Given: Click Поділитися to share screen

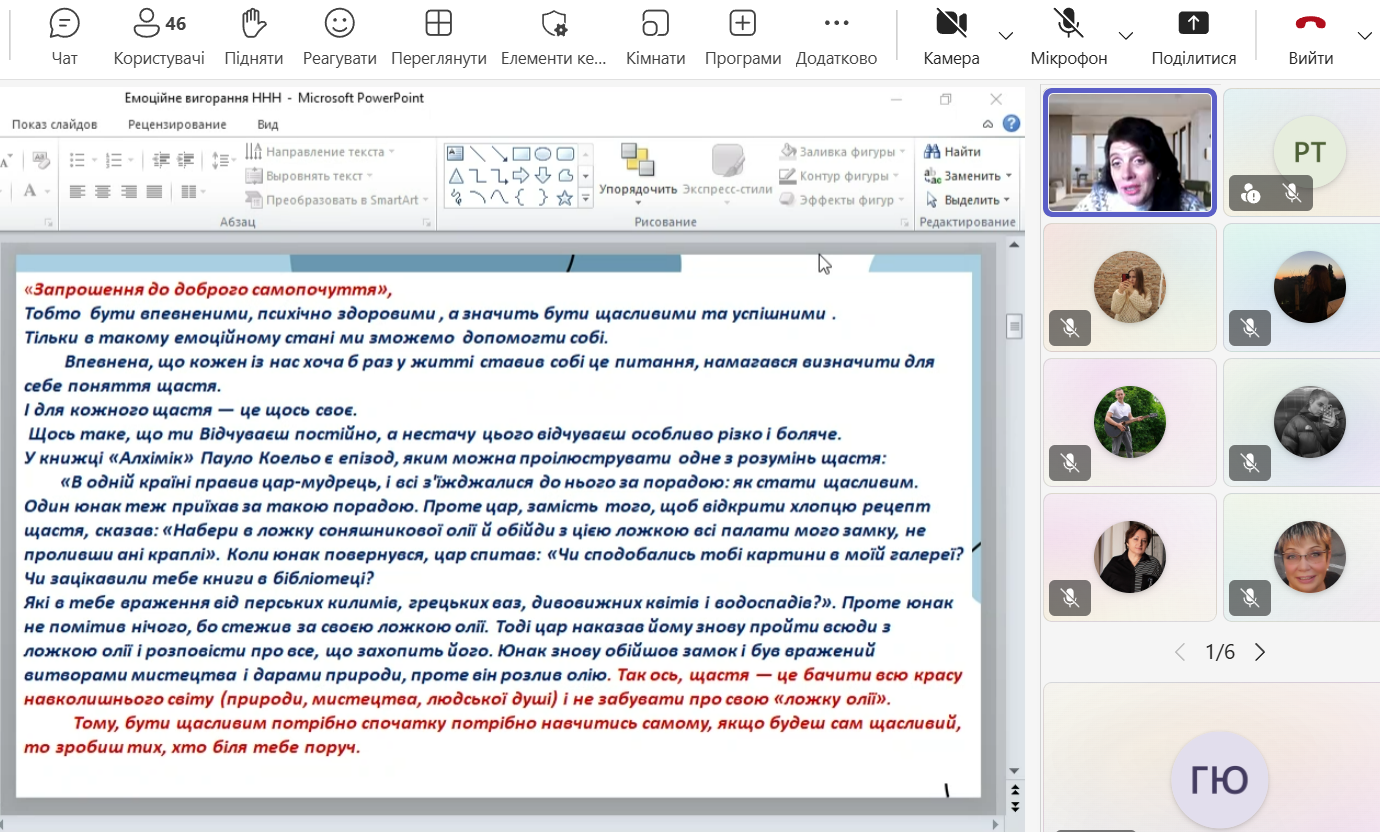Looking at the screenshot, I should [x=1193, y=38].
